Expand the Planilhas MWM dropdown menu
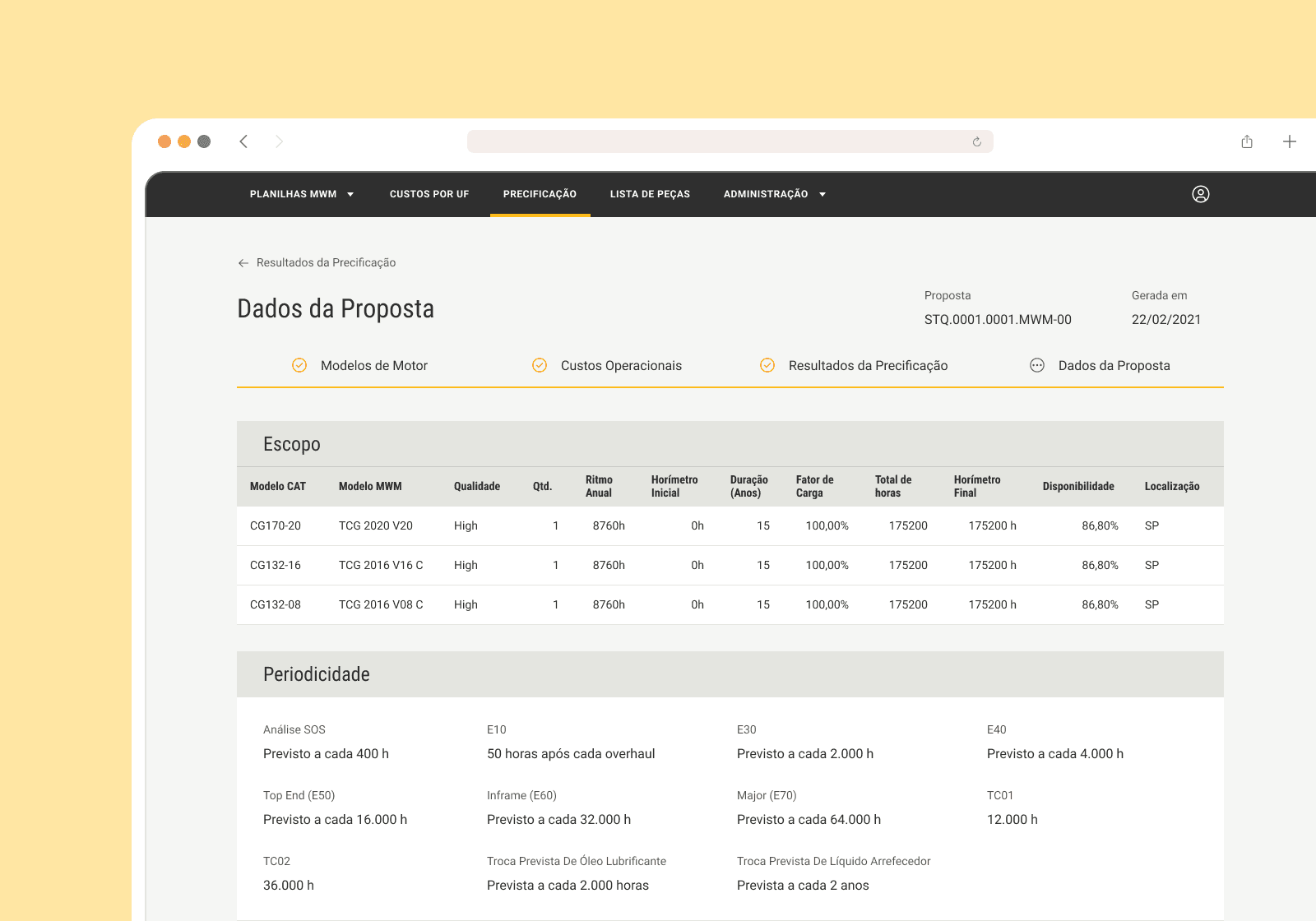Viewport: 1316px width, 921px height. [x=302, y=194]
